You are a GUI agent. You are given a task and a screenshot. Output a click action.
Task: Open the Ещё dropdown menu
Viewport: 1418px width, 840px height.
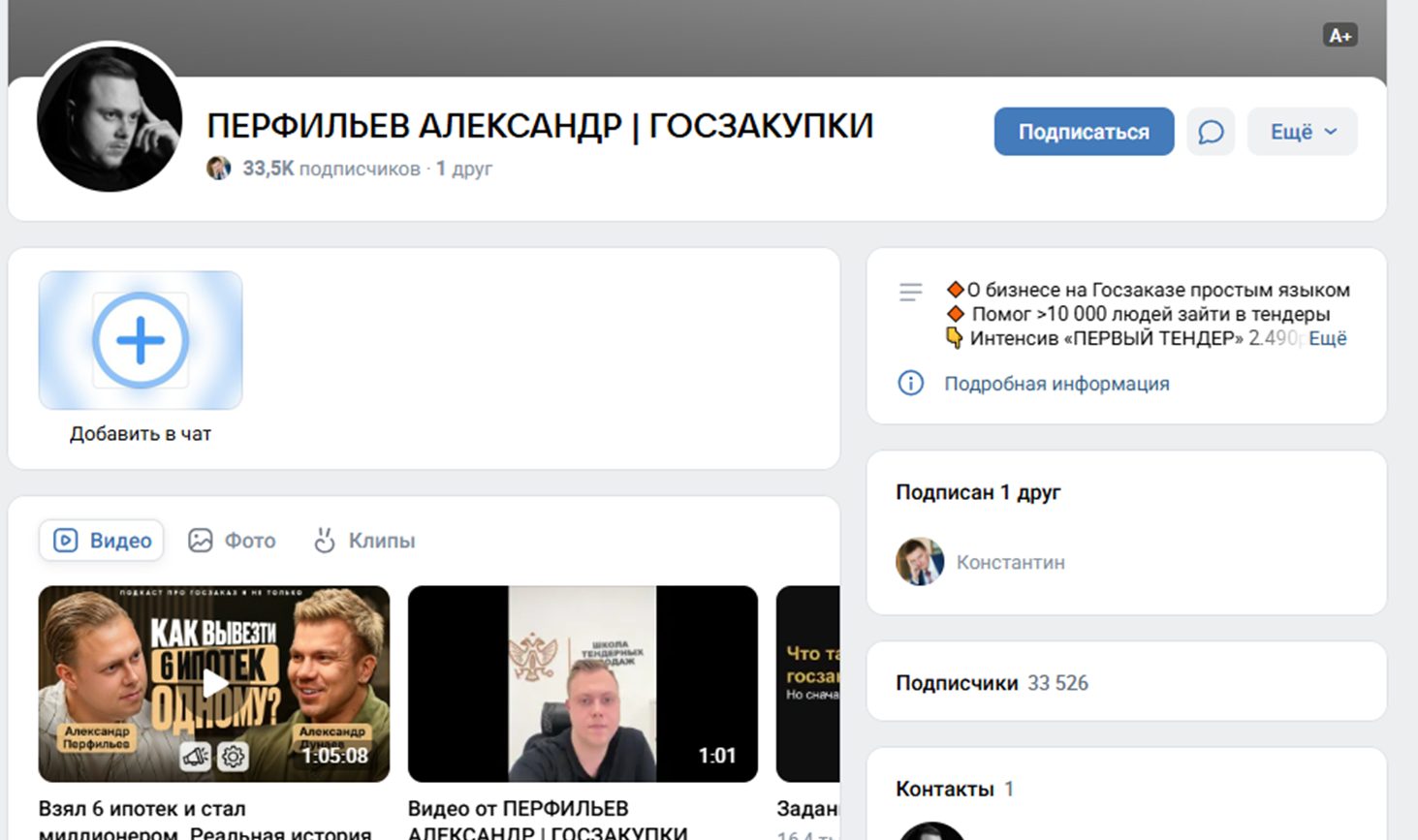(x=1302, y=132)
